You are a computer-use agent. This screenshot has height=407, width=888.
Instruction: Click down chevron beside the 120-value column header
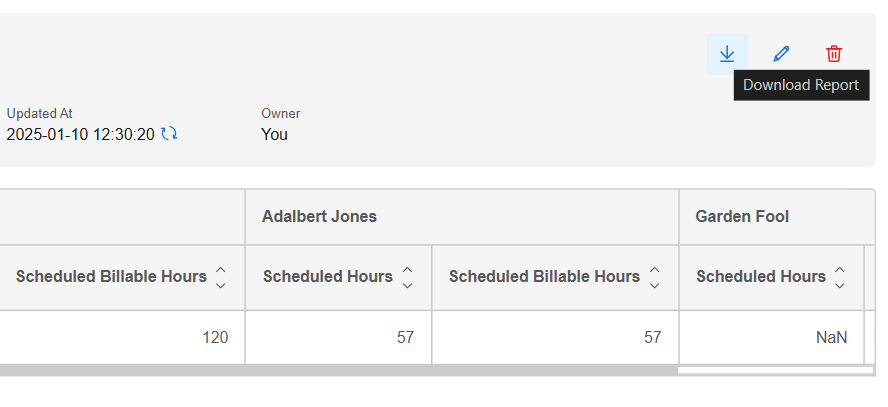coord(221,285)
